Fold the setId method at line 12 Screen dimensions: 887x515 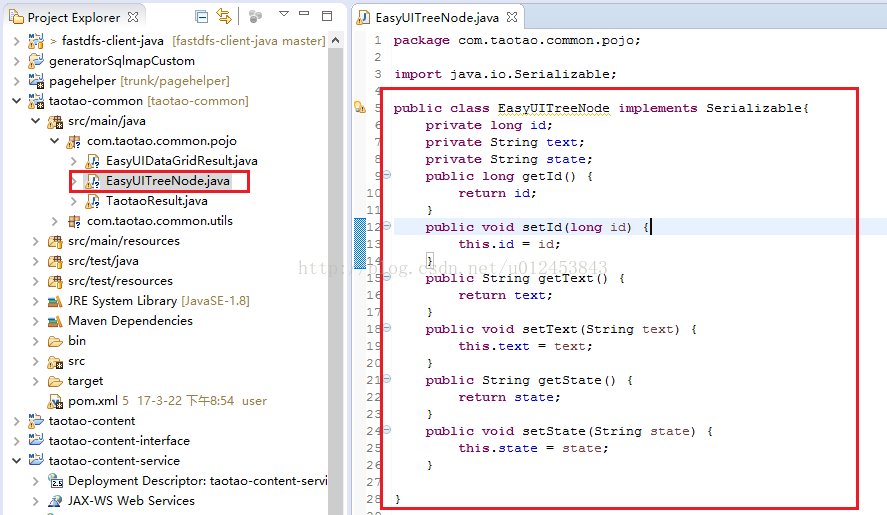point(387,226)
